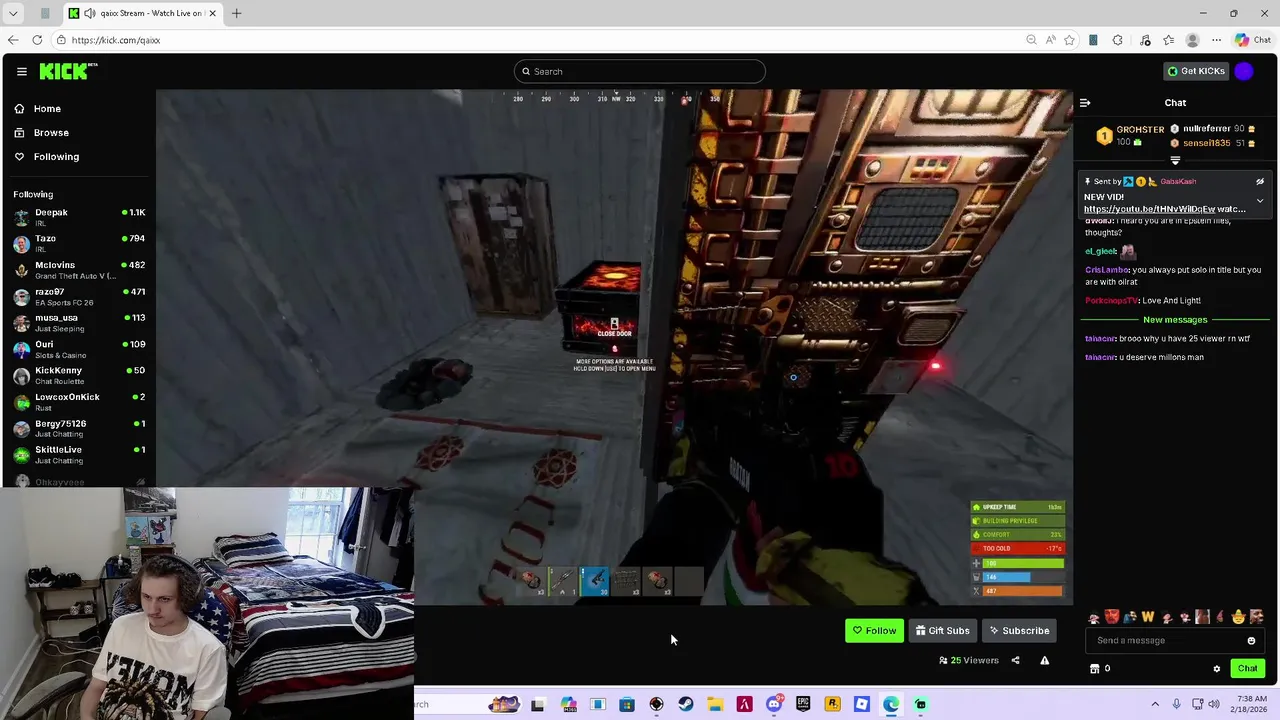Click the browser refresh button
Viewport: 1280px width, 720px height.
click(37, 40)
